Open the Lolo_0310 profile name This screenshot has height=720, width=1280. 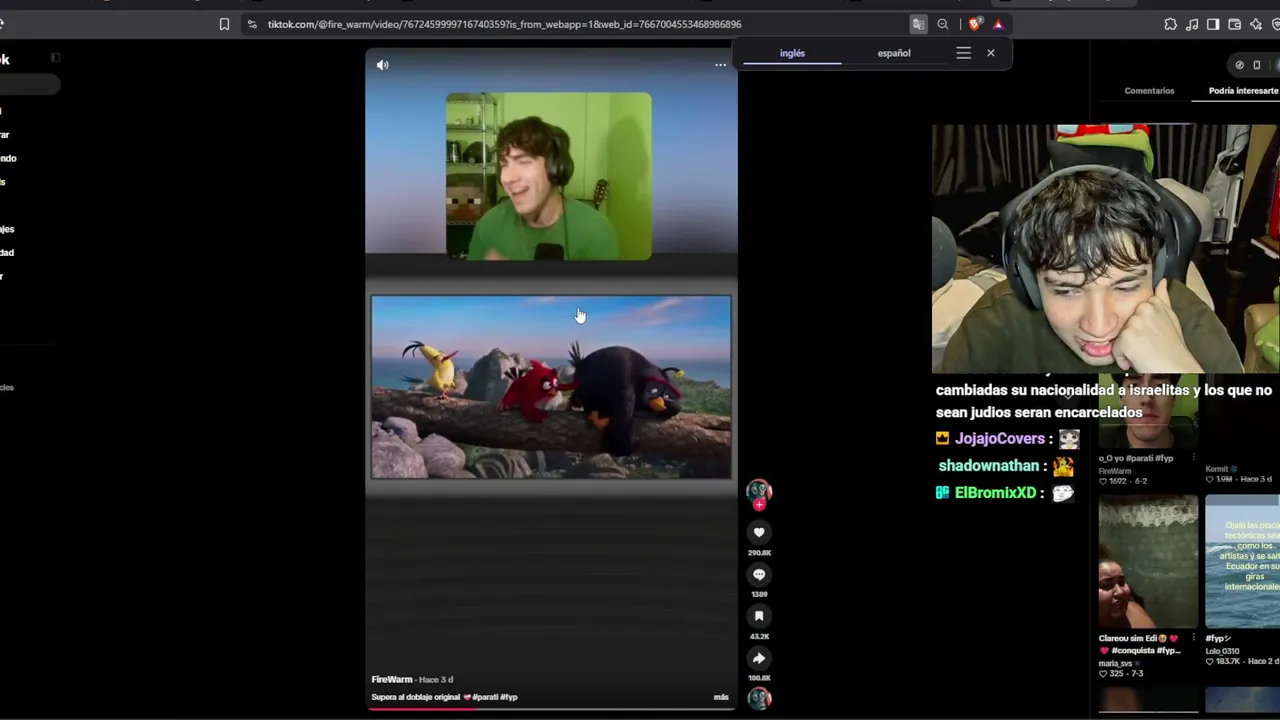(x=1222, y=651)
